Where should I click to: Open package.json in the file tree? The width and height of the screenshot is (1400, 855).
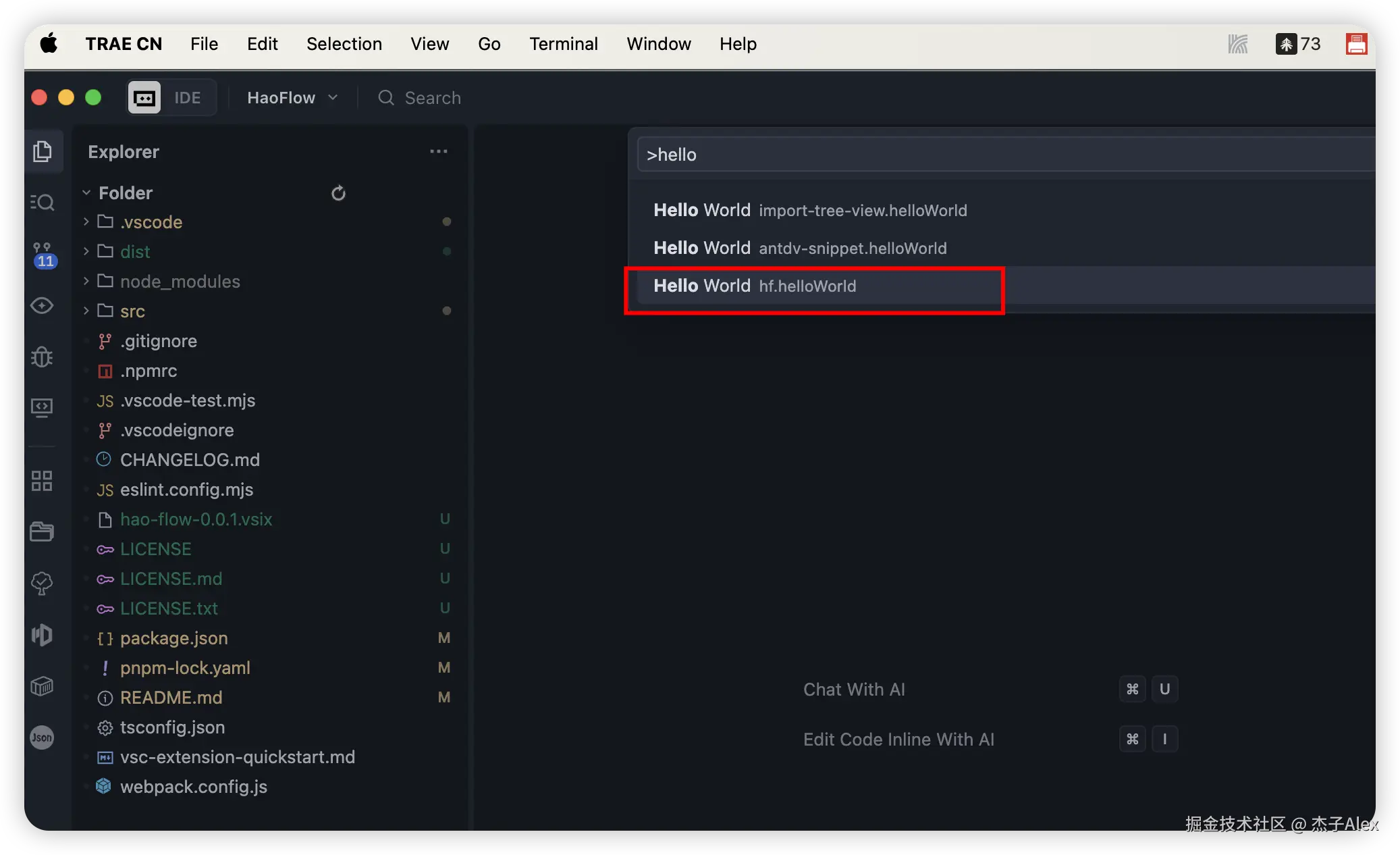pos(173,638)
